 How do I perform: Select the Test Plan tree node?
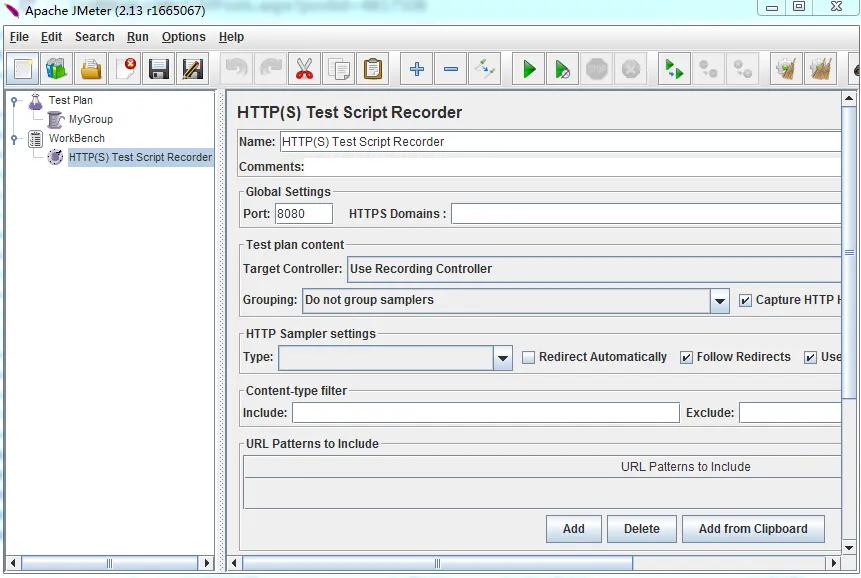[x=70, y=100]
